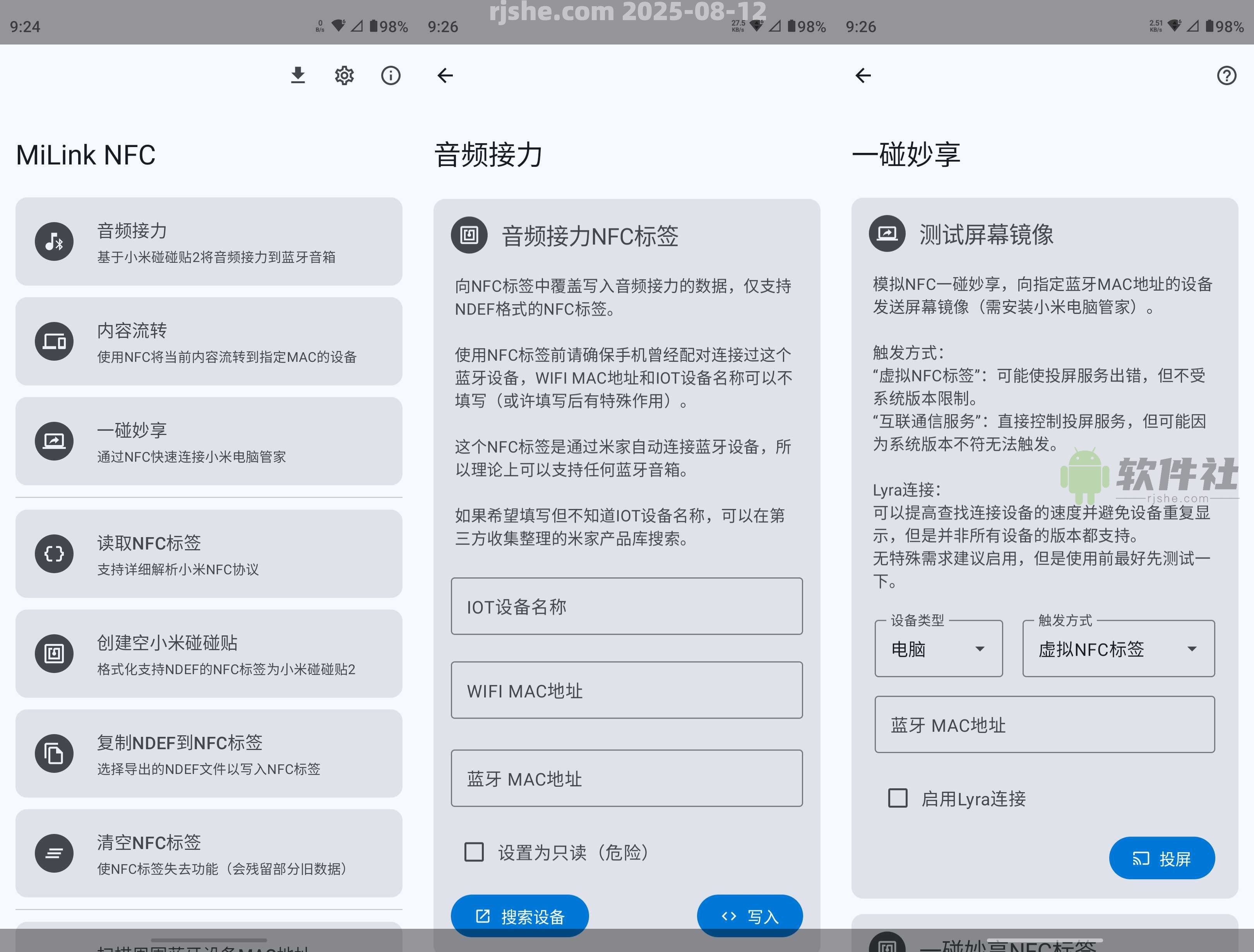Go back from the 一碰妙享 screen
The image size is (1254, 952).
pyautogui.click(x=863, y=75)
